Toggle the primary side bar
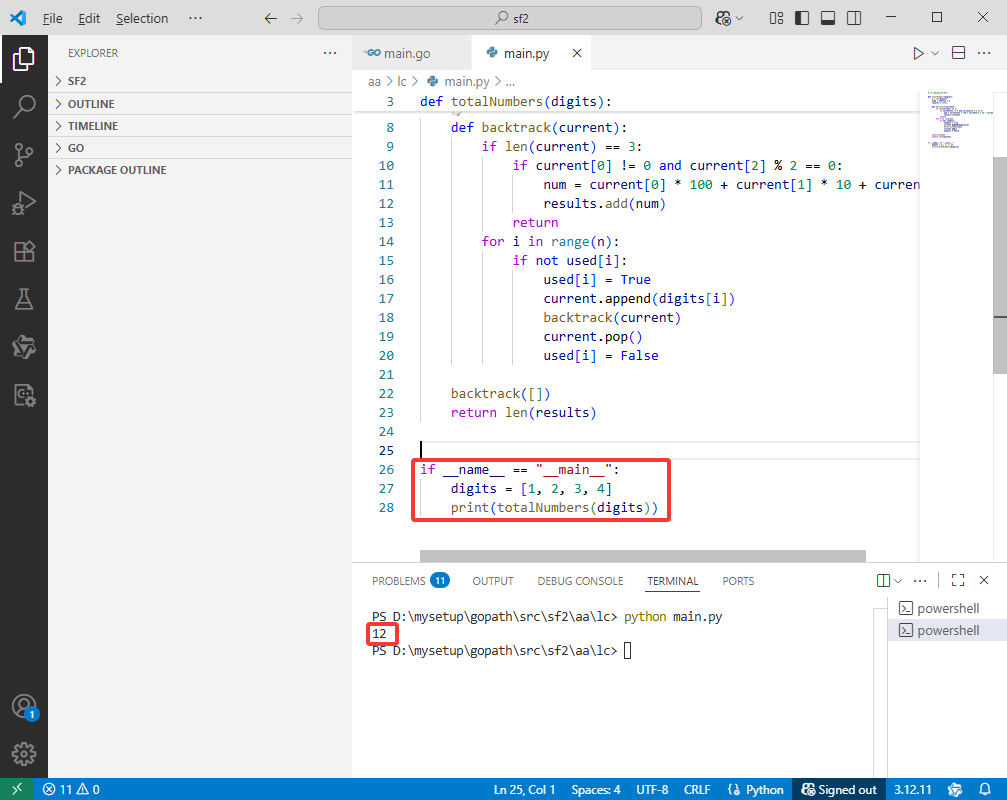The width and height of the screenshot is (1007, 800). click(x=802, y=19)
